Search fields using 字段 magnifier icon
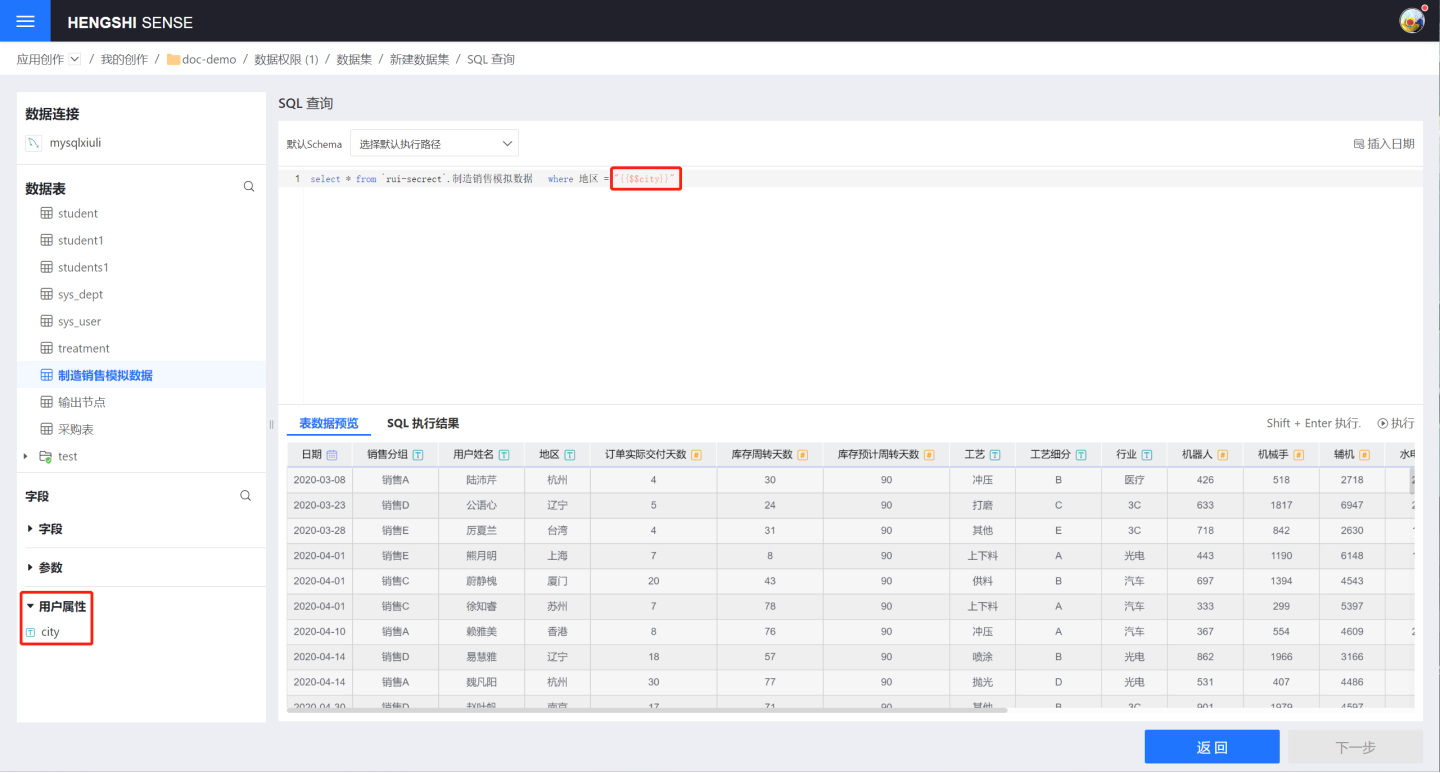Image resolution: width=1440 pixels, height=773 pixels. tap(245, 496)
